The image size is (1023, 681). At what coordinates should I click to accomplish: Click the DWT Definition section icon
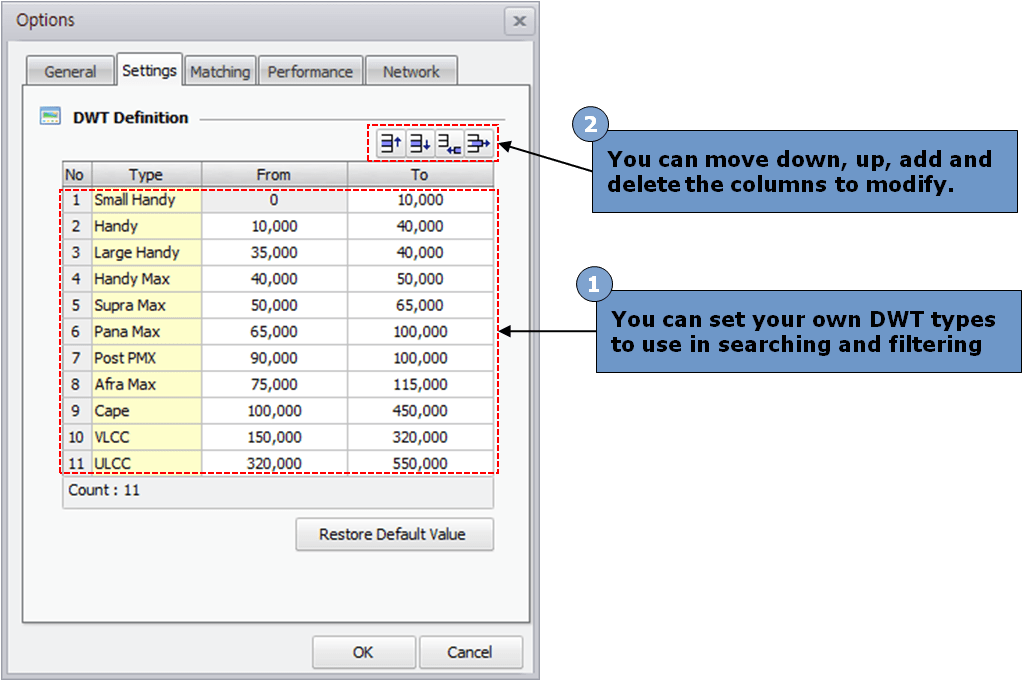(x=45, y=117)
